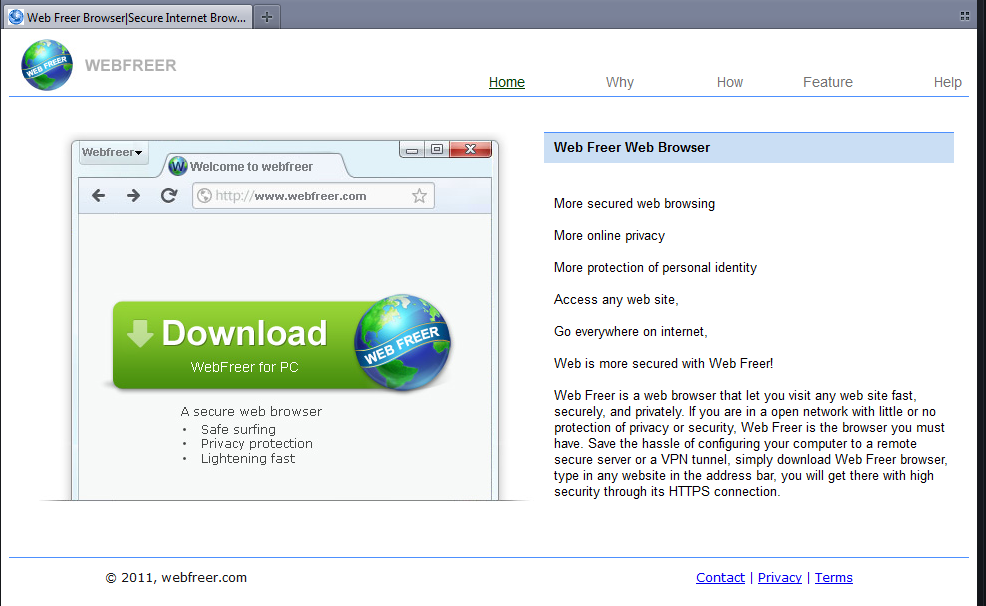Switch to the Welcome to webfreer tab
The width and height of the screenshot is (986, 606).
pos(250,165)
